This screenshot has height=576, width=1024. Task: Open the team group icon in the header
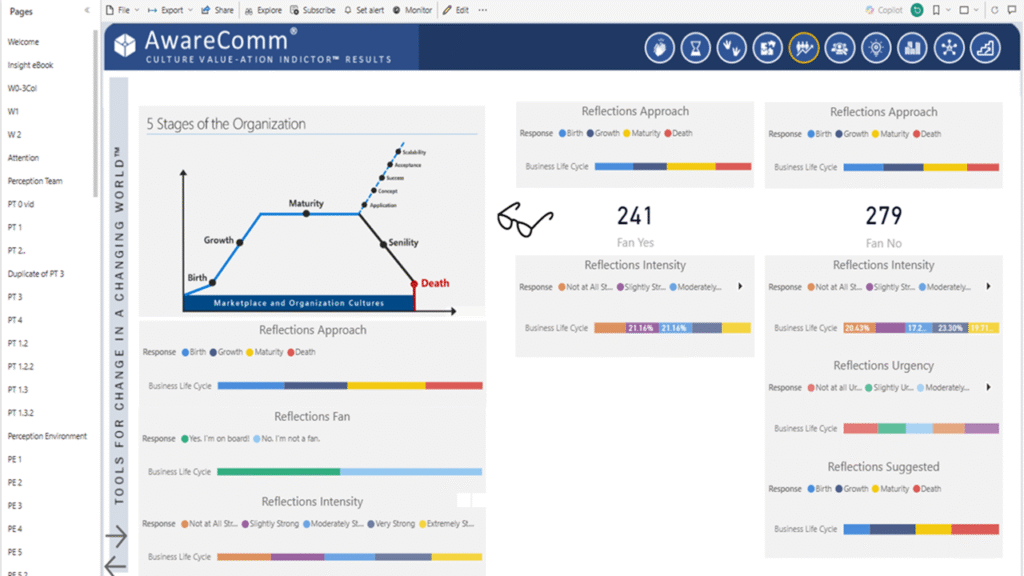840,48
